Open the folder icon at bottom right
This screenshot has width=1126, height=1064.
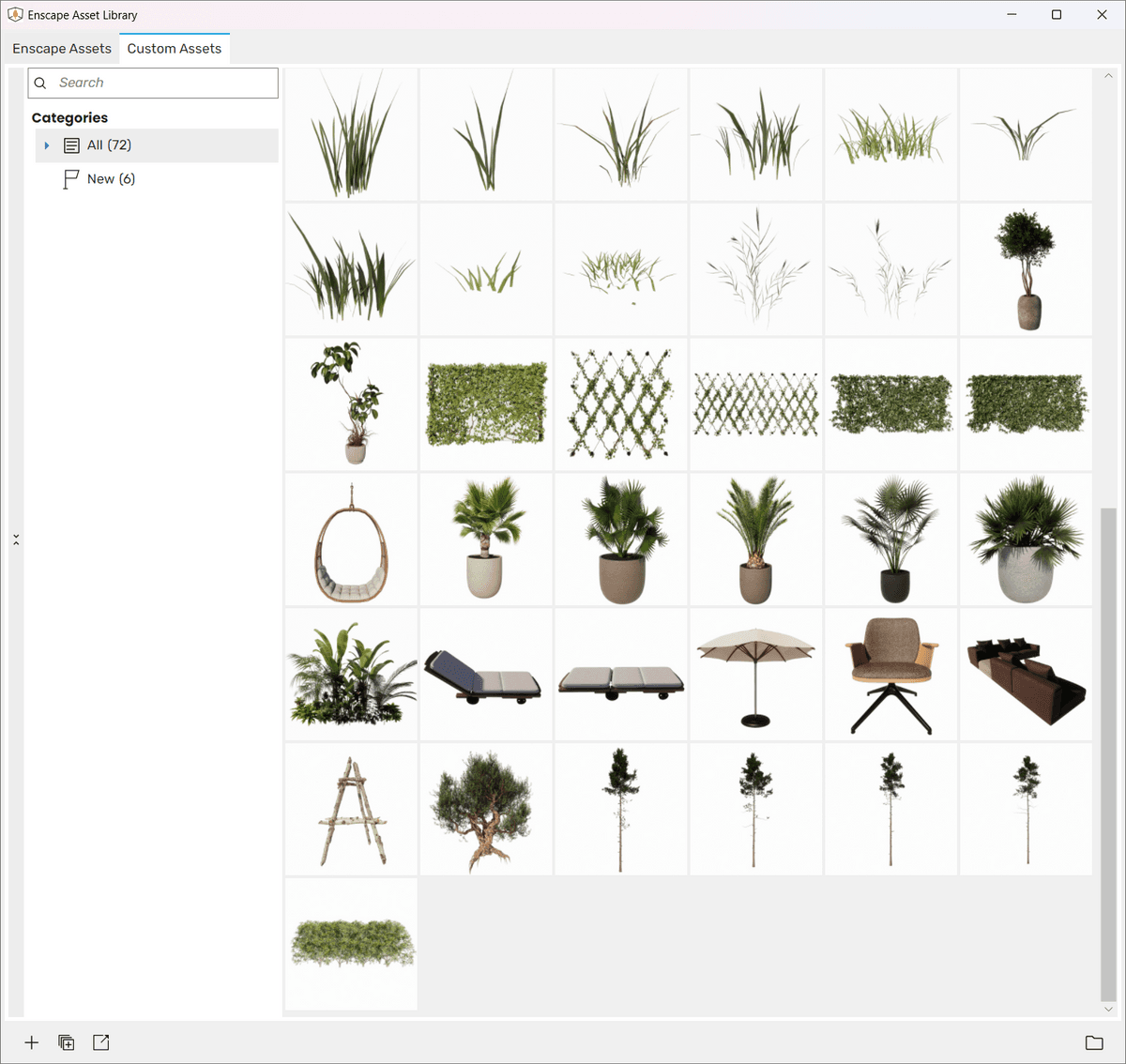1094,1042
